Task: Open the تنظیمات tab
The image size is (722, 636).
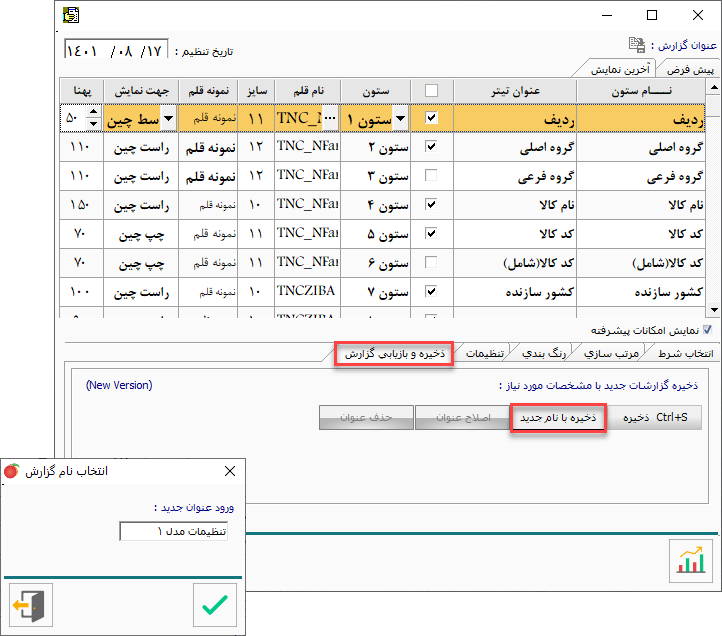Action: click(x=484, y=353)
